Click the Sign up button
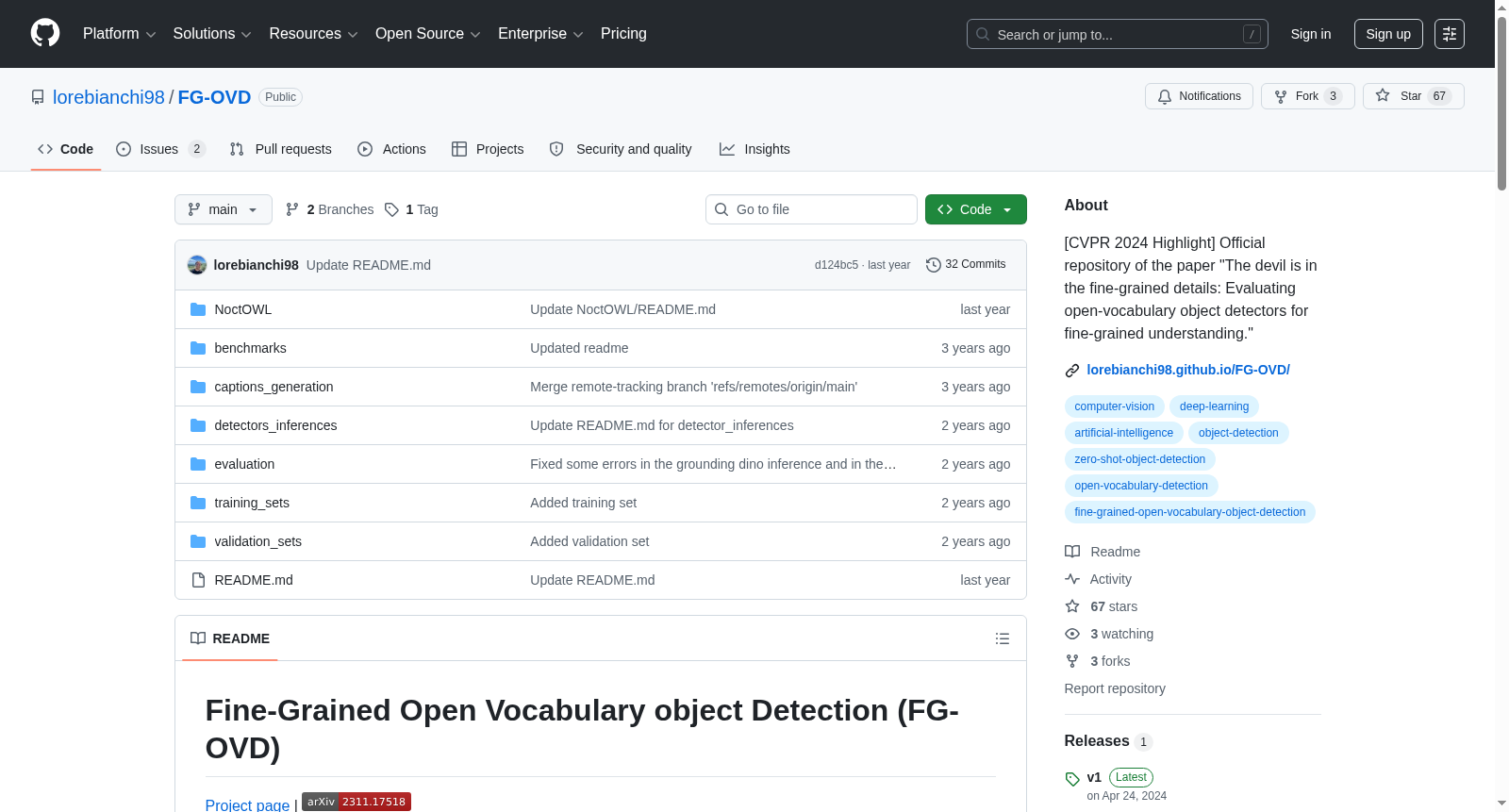Image resolution: width=1509 pixels, height=812 pixels. click(x=1388, y=34)
